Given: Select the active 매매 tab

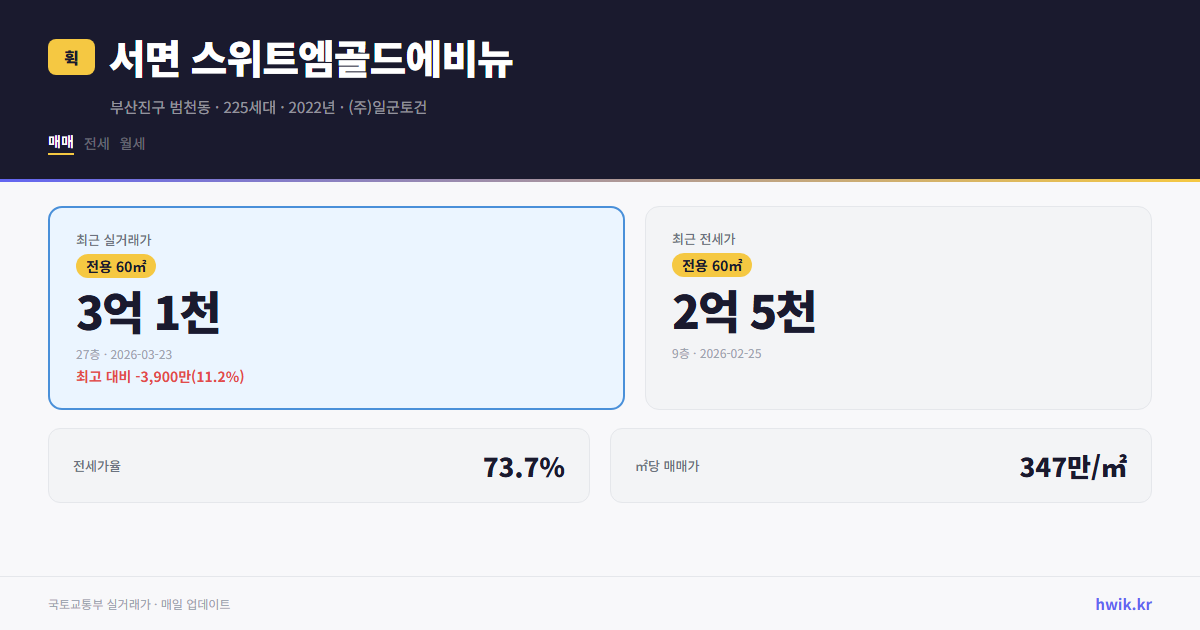Looking at the screenshot, I should (x=59, y=143).
